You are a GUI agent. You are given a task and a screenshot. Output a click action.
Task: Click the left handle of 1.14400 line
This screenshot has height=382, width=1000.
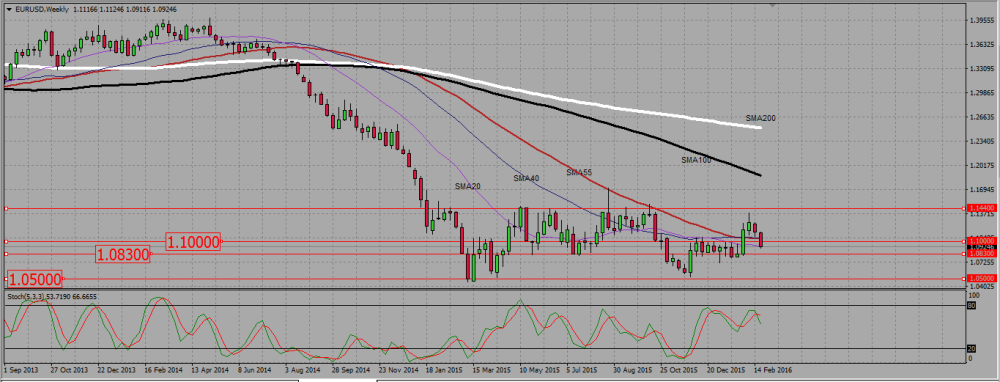tap(6, 209)
